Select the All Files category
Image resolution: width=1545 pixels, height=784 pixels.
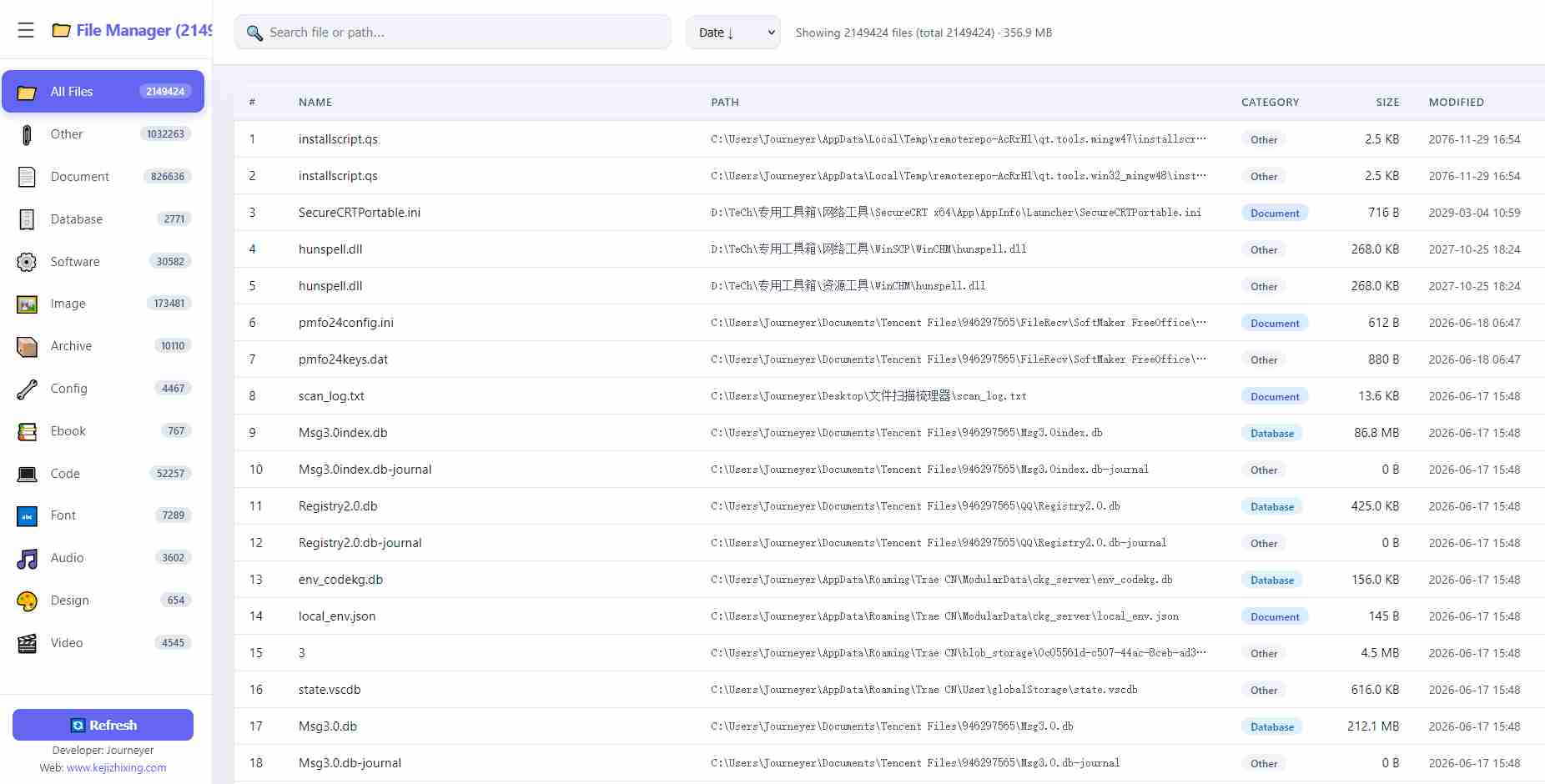tap(103, 92)
